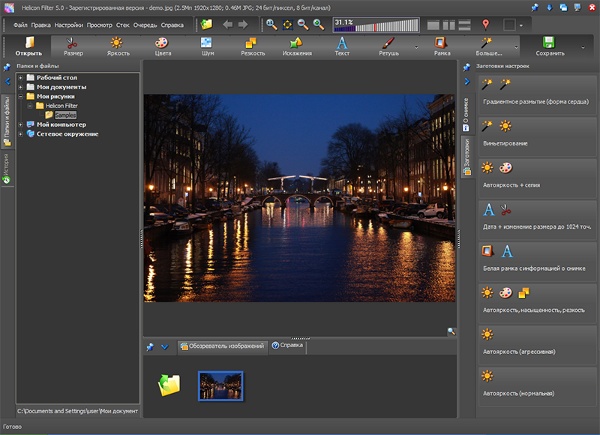This screenshot has height=435, width=600.
Task: Toggle the pin on the image browser panel
Action: click(150, 346)
